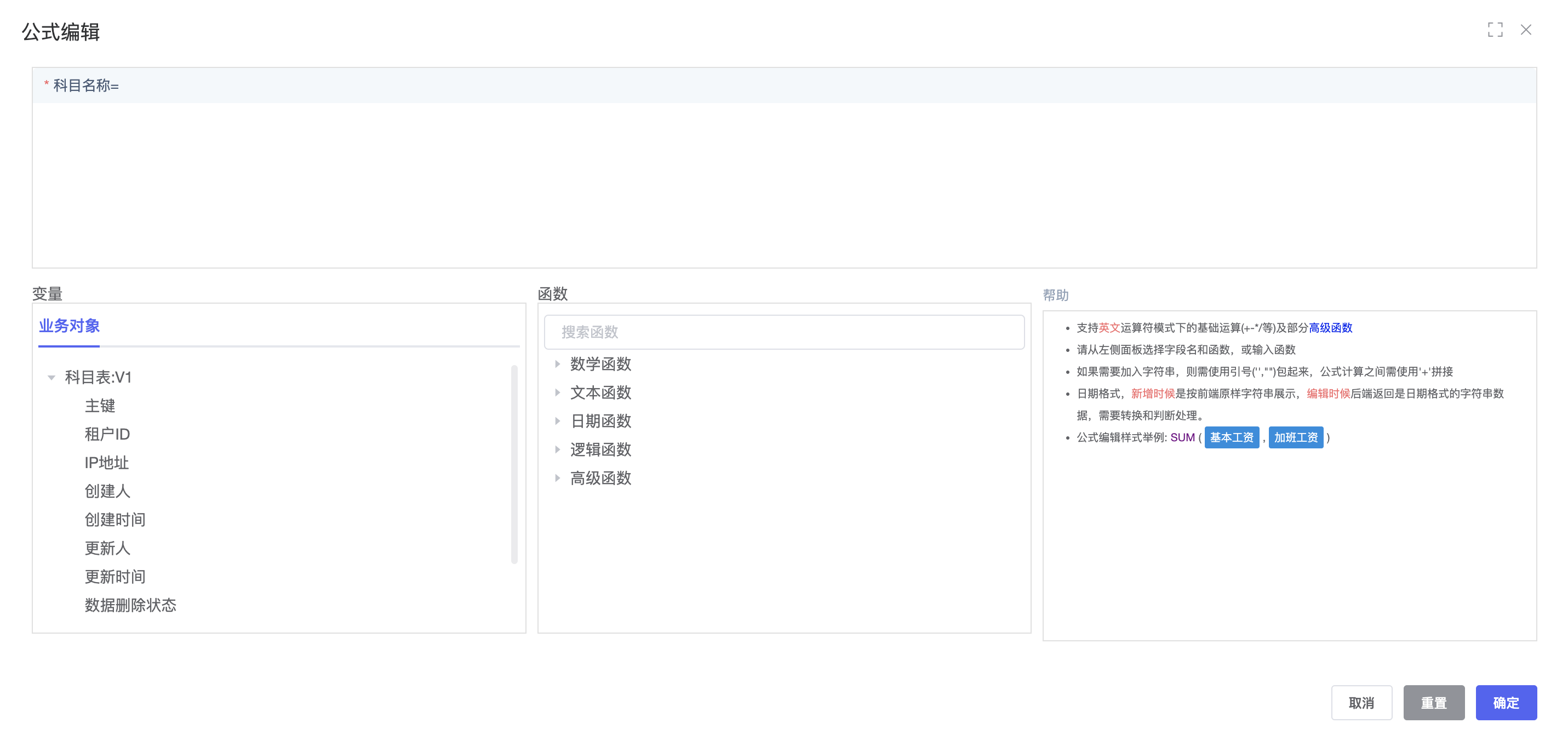Select the 创建时间 variable
Screen dimensions: 1568x740
click(x=115, y=520)
